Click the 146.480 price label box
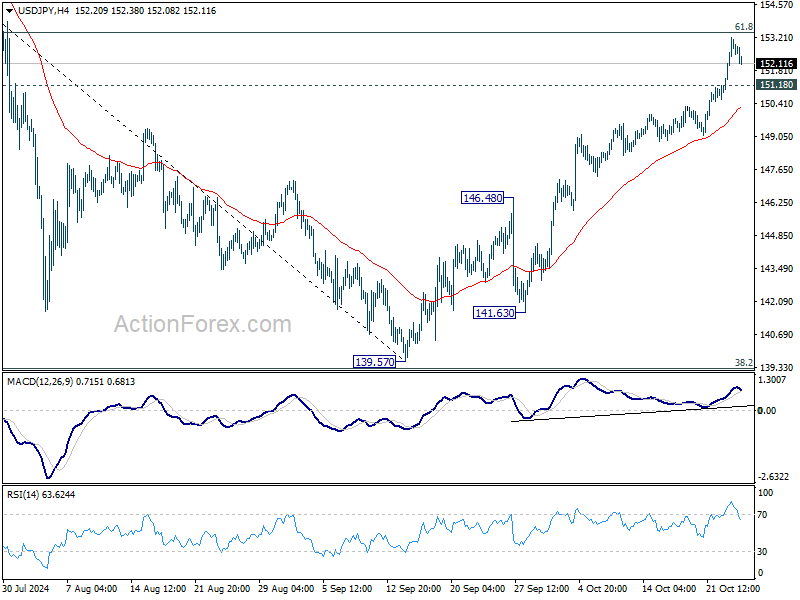This screenshot has width=800, height=600. (x=482, y=198)
